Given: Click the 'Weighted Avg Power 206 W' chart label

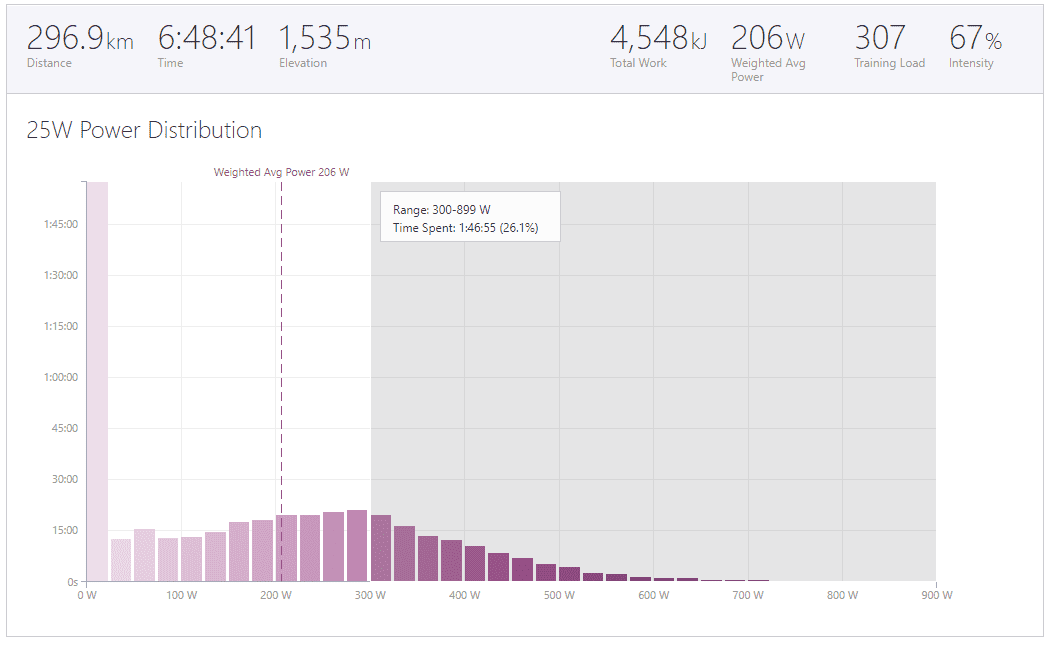Looking at the screenshot, I should point(281,172).
